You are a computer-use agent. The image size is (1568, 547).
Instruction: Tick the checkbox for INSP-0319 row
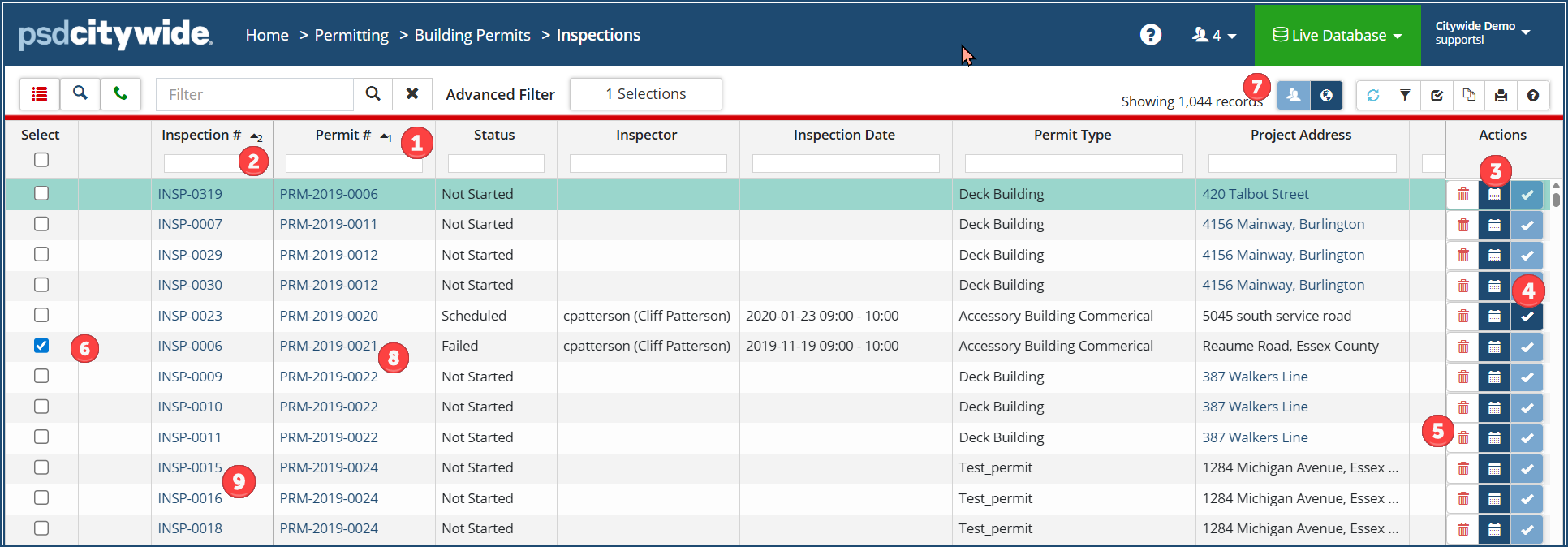pos(41,193)
